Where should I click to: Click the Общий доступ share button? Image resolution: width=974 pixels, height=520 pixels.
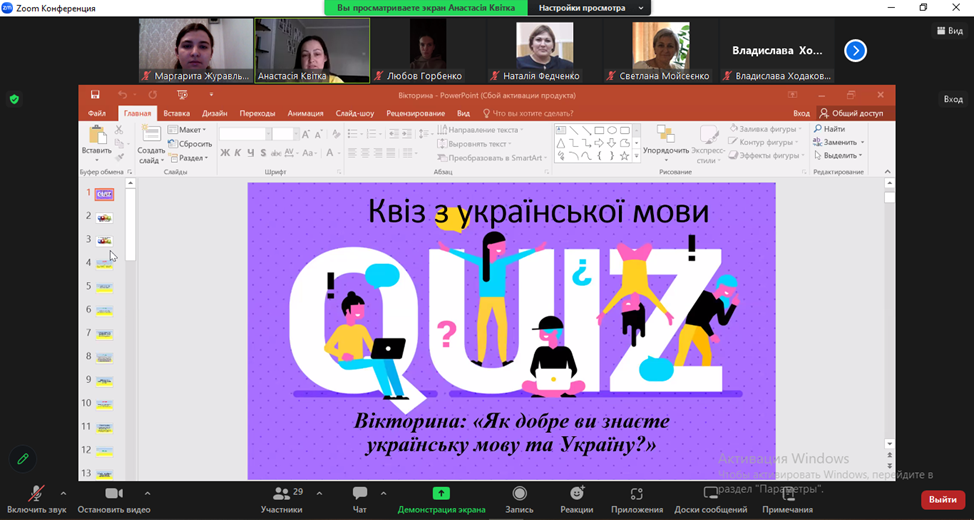pyautogui.click(x=854, y=114)
